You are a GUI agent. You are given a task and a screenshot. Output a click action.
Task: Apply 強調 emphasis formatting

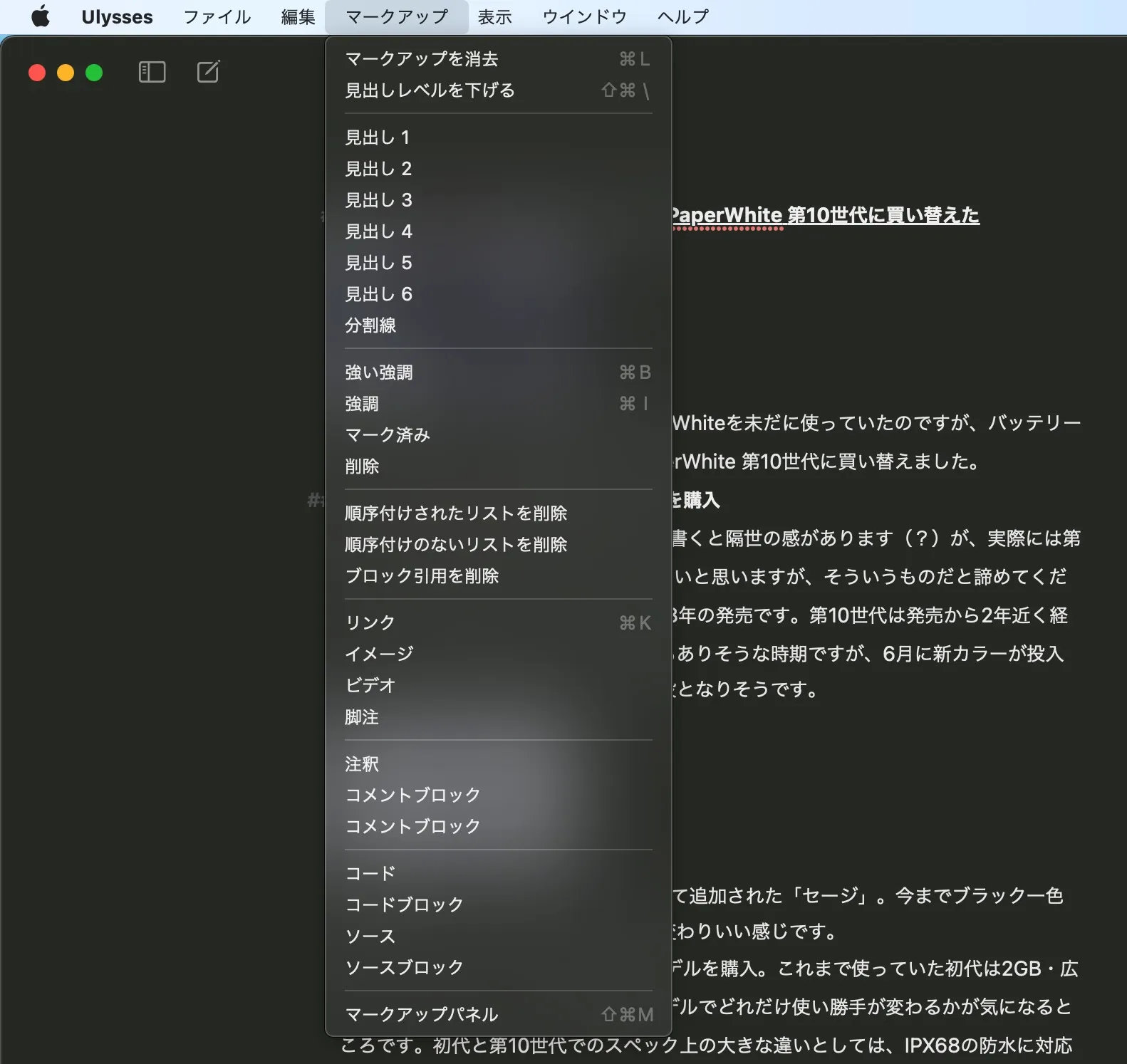pyautogui.click(x=498, y=404)
